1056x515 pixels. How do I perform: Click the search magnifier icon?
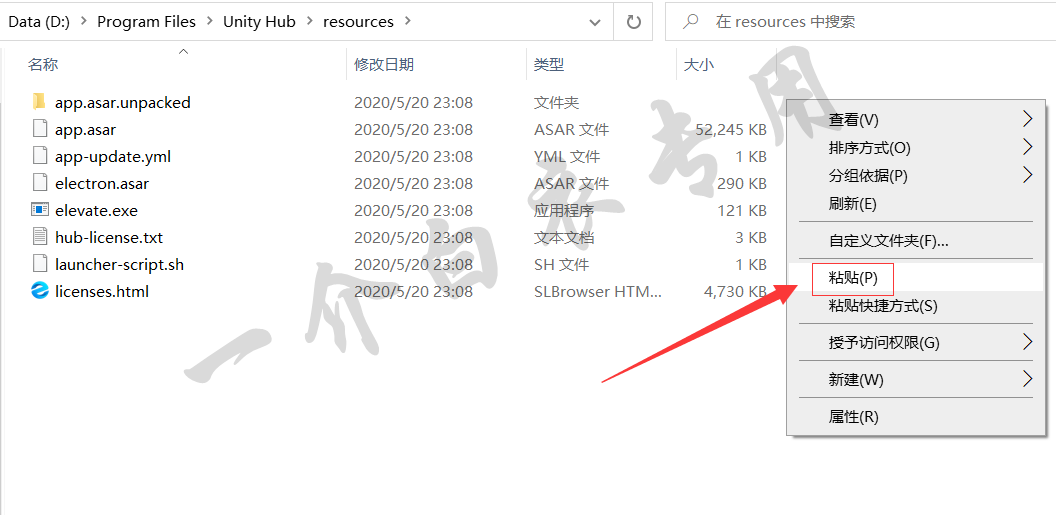(690, 22)
